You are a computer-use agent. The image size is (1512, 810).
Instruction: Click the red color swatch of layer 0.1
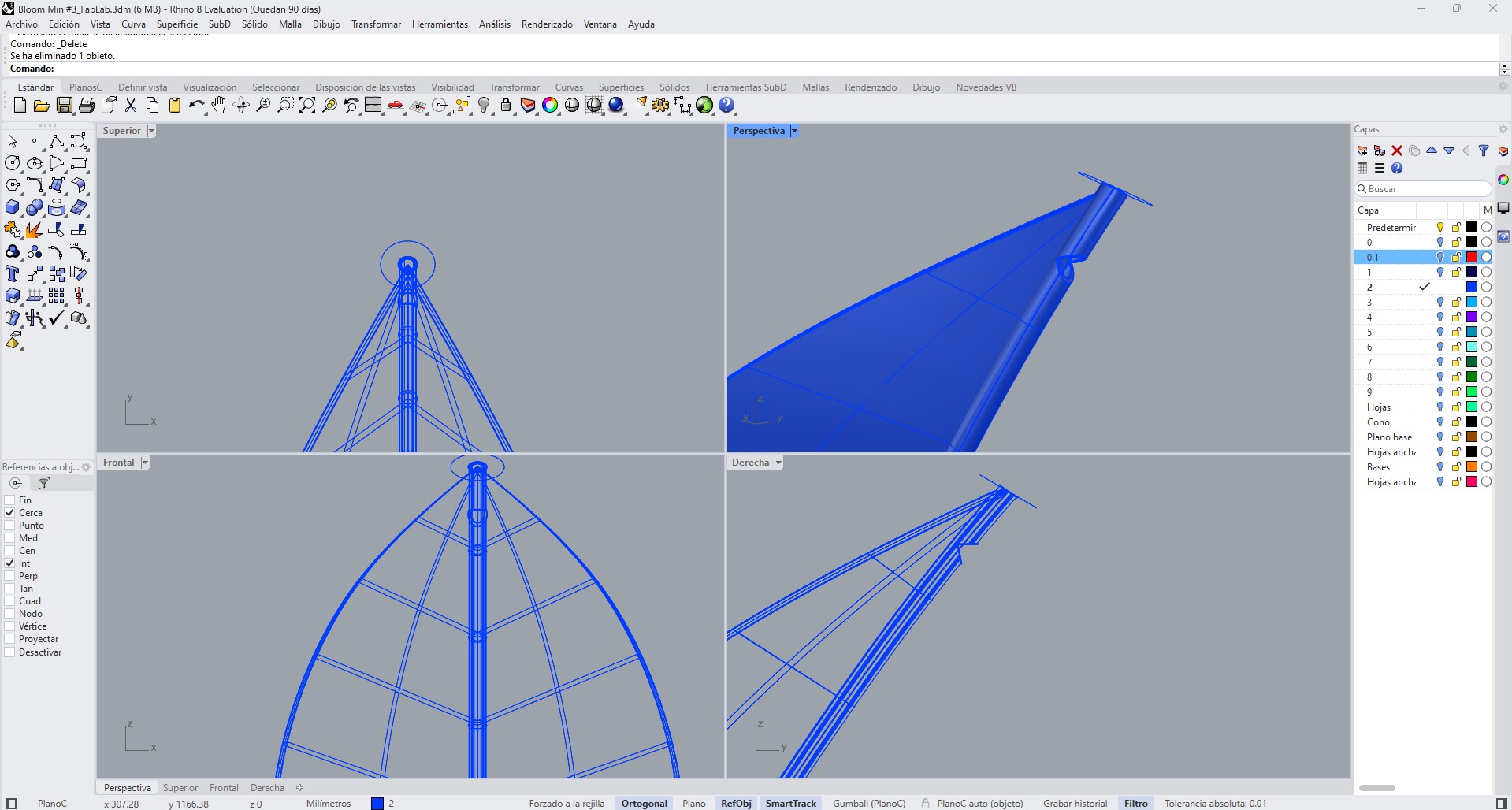1471,258
